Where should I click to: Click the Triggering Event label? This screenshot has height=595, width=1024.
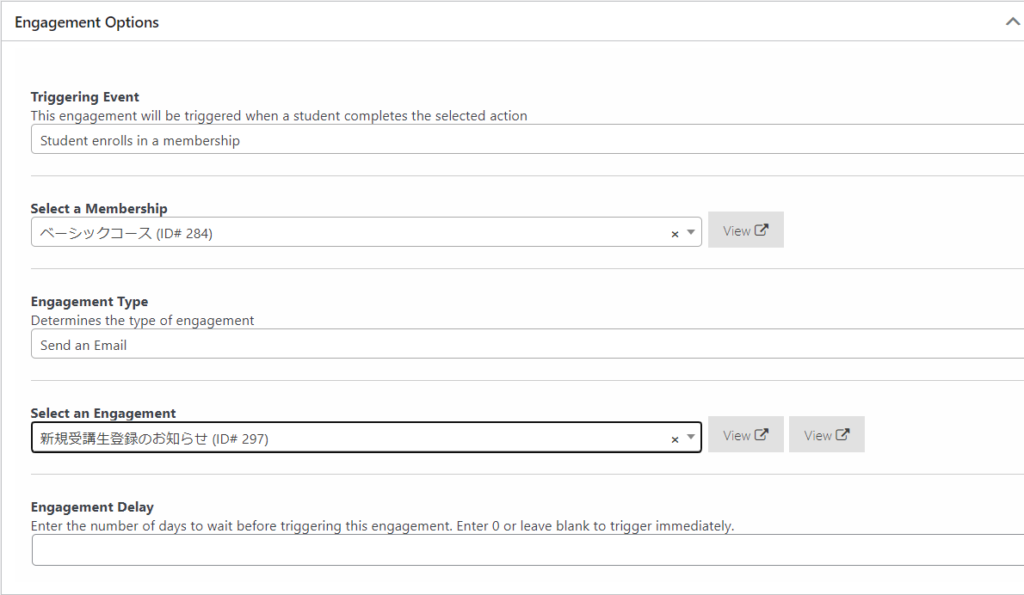click(85, 97)
